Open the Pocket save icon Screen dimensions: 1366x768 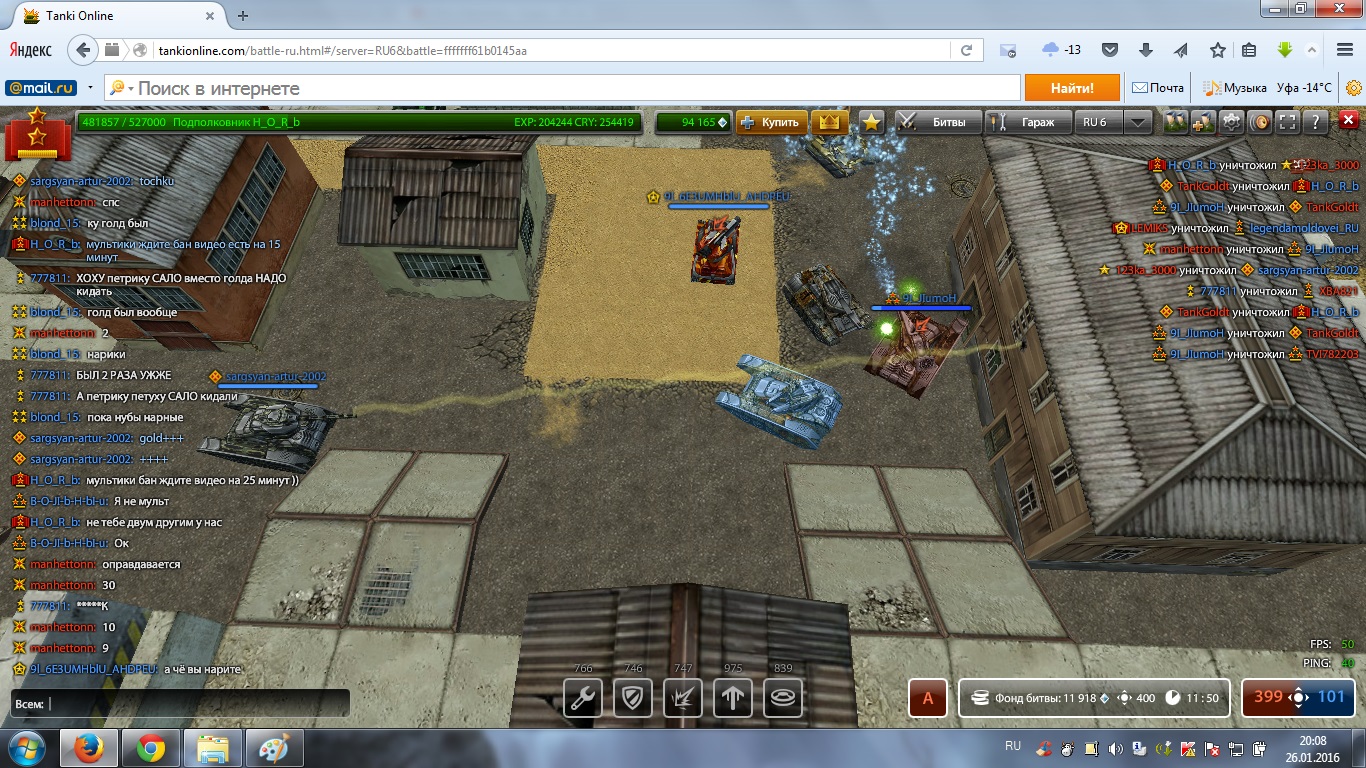coord(1110,50)
